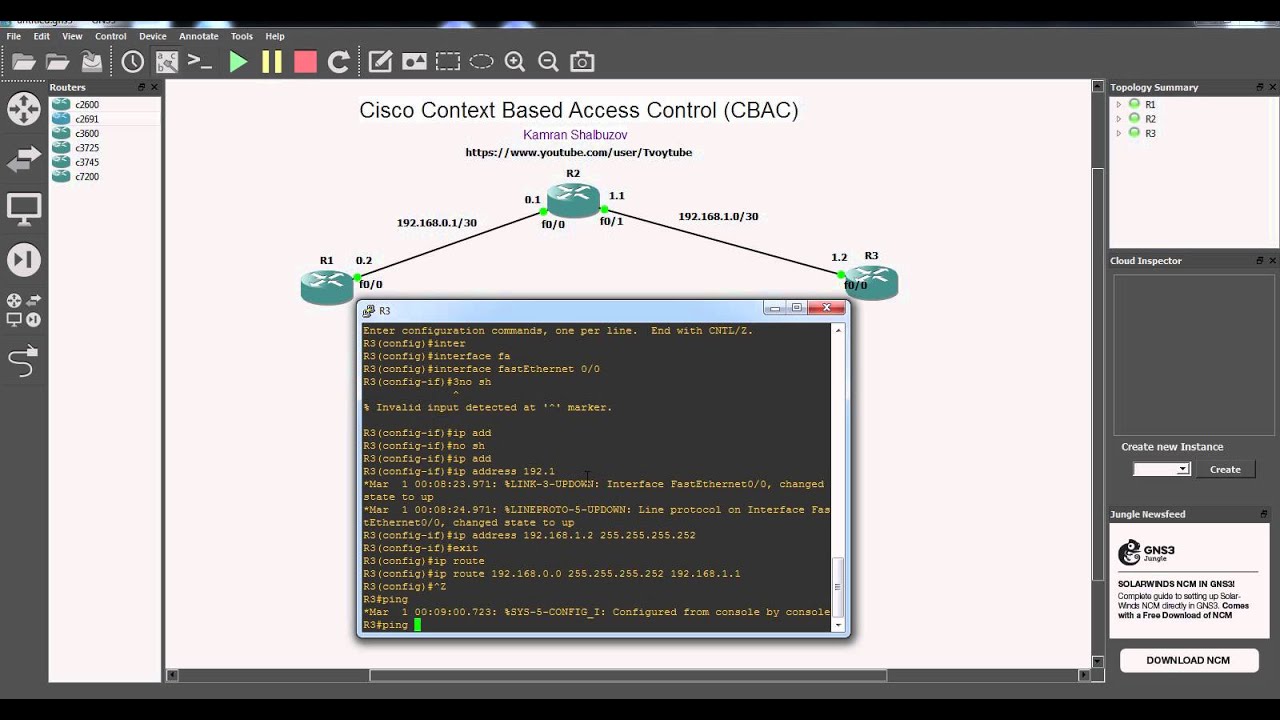Open the Help menu

(x=275, y=36)
